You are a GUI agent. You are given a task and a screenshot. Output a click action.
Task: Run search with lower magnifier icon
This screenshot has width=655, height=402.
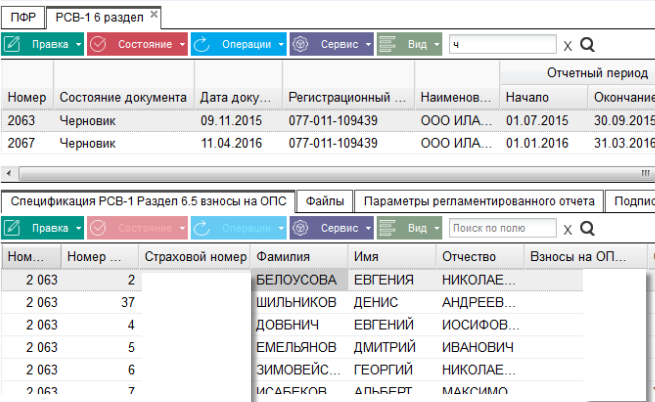click(587, 228)
